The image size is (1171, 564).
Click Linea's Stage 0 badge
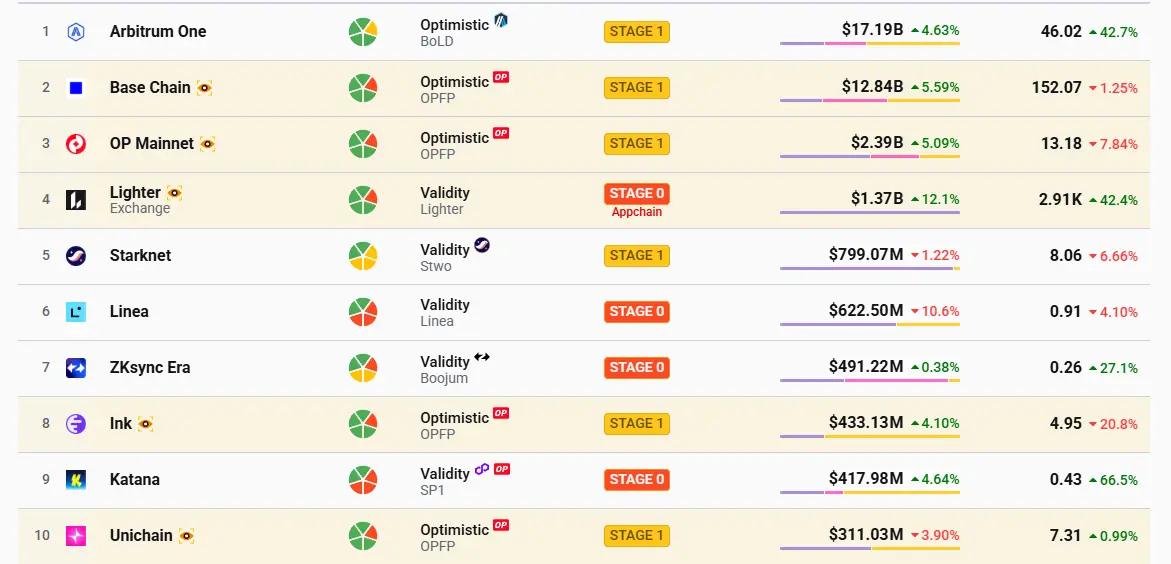click(x=636, y=312)
